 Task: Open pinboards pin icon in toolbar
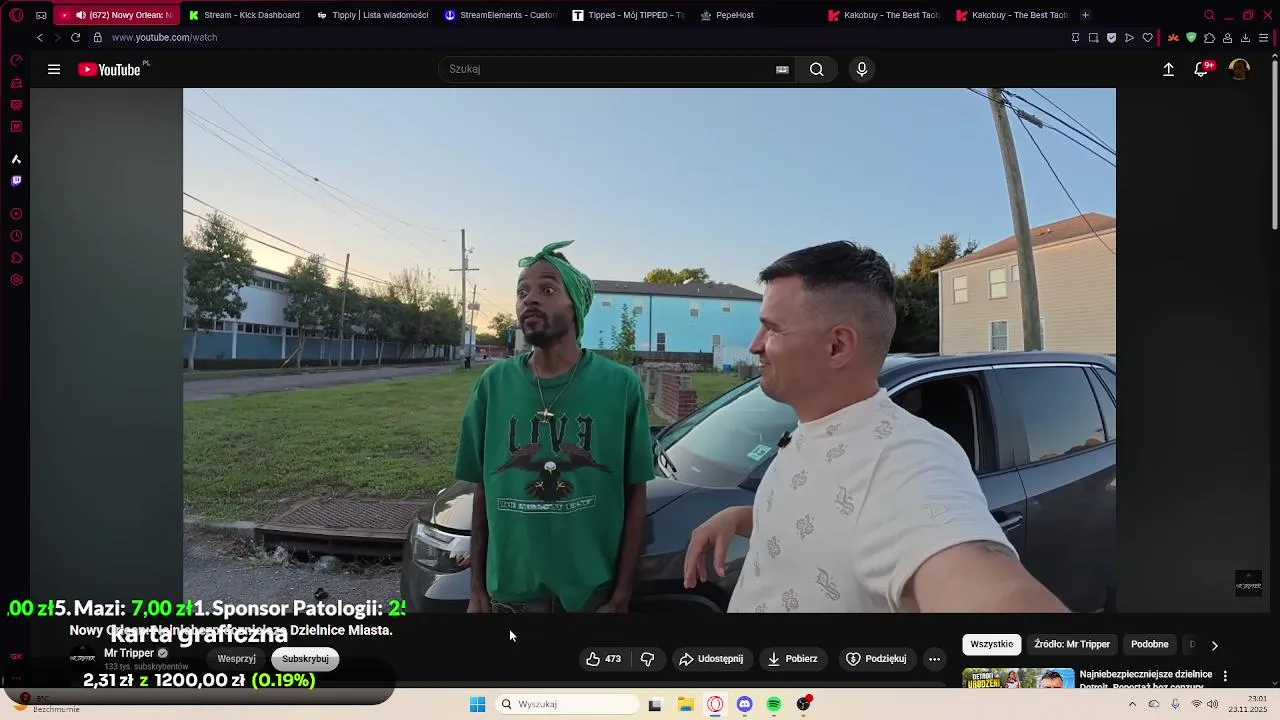(1075, 38)
